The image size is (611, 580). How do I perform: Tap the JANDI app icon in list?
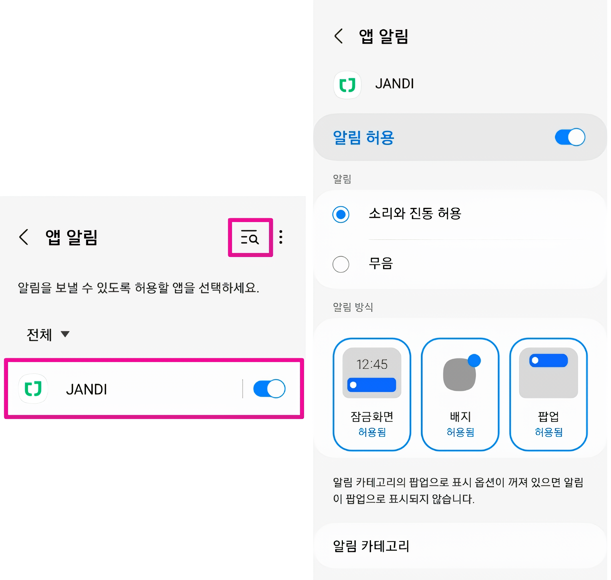[34, 389]
